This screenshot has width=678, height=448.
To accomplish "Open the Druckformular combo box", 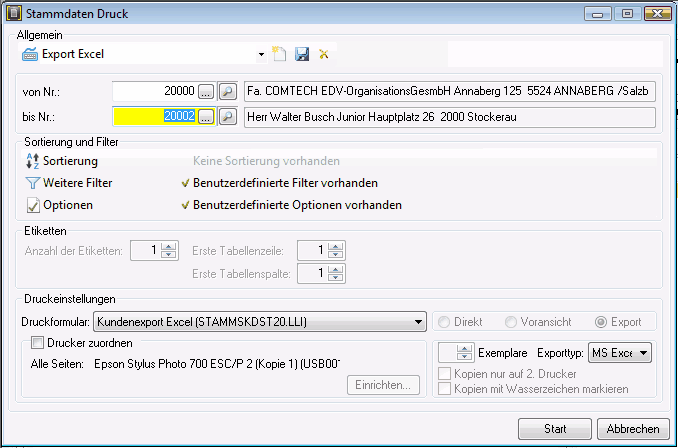I will (260, 322).
